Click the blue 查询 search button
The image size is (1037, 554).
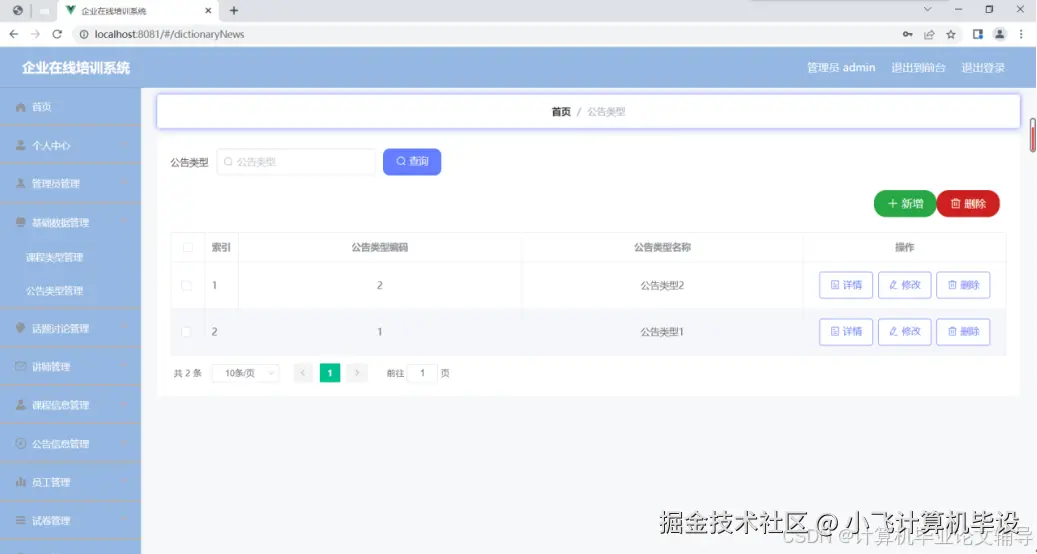tap(412, 161)
